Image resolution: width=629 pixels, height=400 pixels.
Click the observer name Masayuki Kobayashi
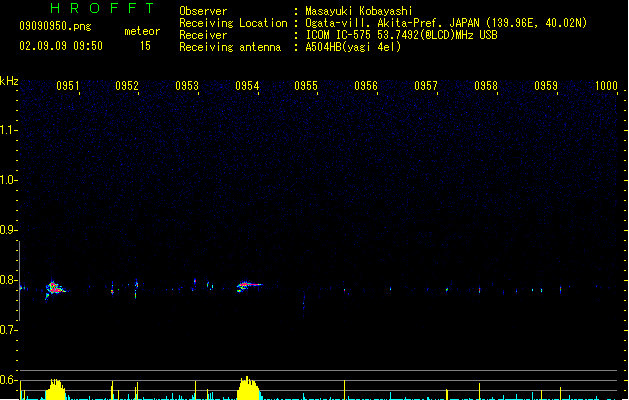[x=359, y=11]
